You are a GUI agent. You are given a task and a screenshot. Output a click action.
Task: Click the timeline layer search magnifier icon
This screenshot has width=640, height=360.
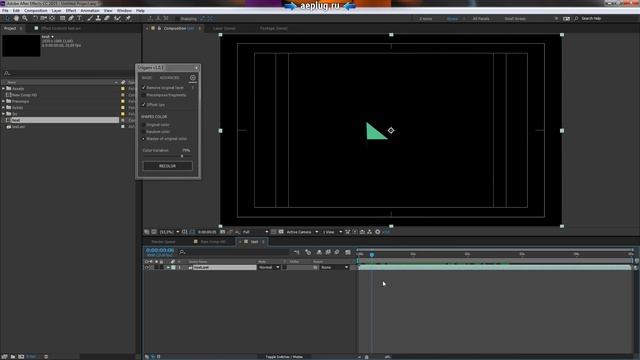coord(182,252)
